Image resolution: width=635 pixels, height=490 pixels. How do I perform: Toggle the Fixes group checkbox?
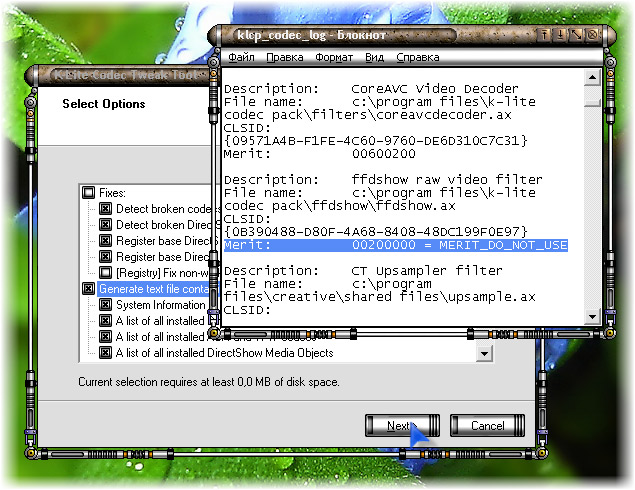tap(88, 192)
